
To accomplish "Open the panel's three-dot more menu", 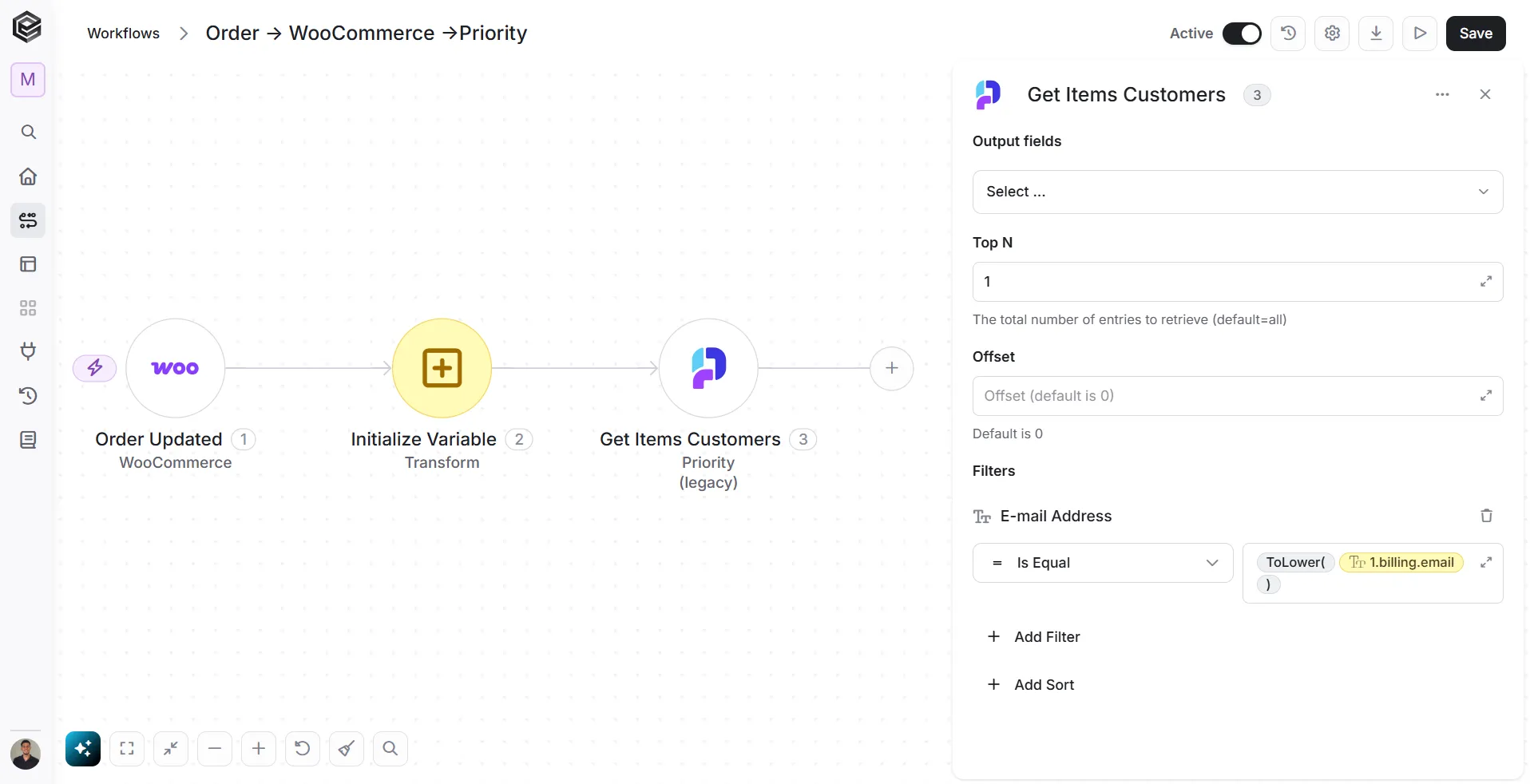I will tap(1442, 94).
